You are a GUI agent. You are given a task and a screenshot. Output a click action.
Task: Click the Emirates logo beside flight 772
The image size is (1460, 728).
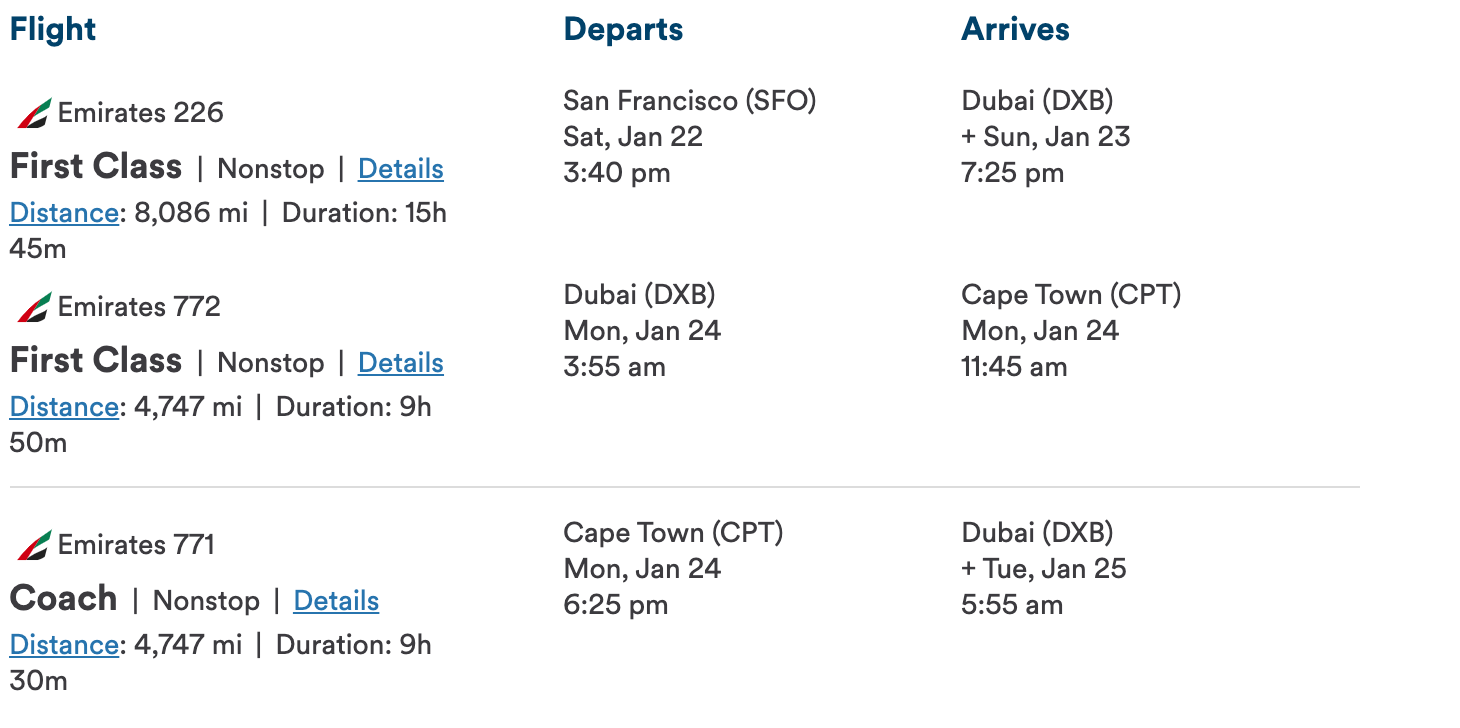[x=34, y=307]
